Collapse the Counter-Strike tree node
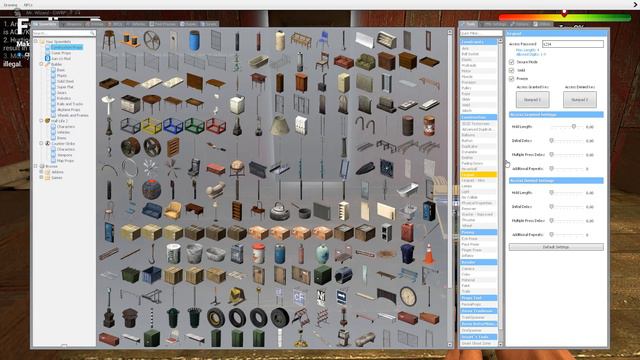The image size is (640, 360). 41,144
